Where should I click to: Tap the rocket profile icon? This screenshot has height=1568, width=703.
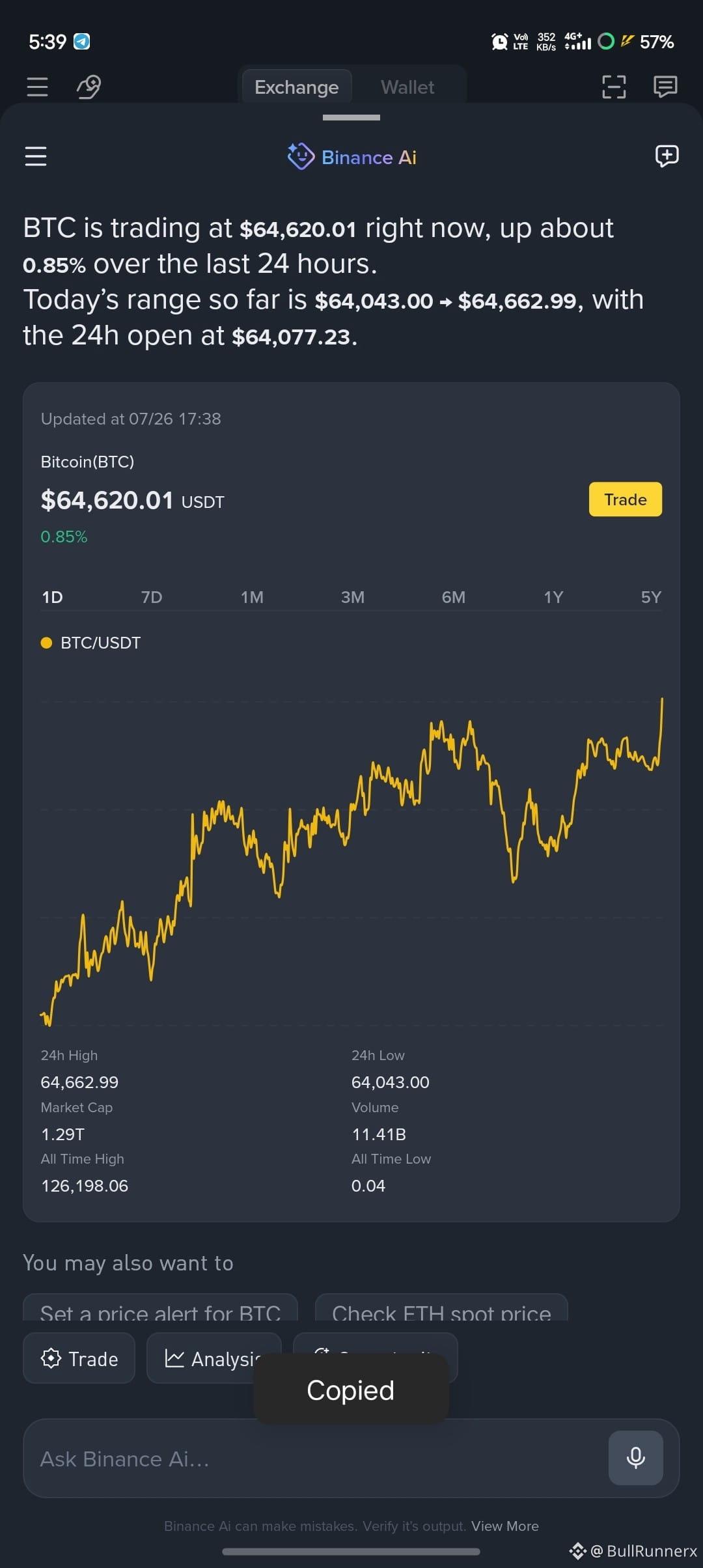(89, 87)
